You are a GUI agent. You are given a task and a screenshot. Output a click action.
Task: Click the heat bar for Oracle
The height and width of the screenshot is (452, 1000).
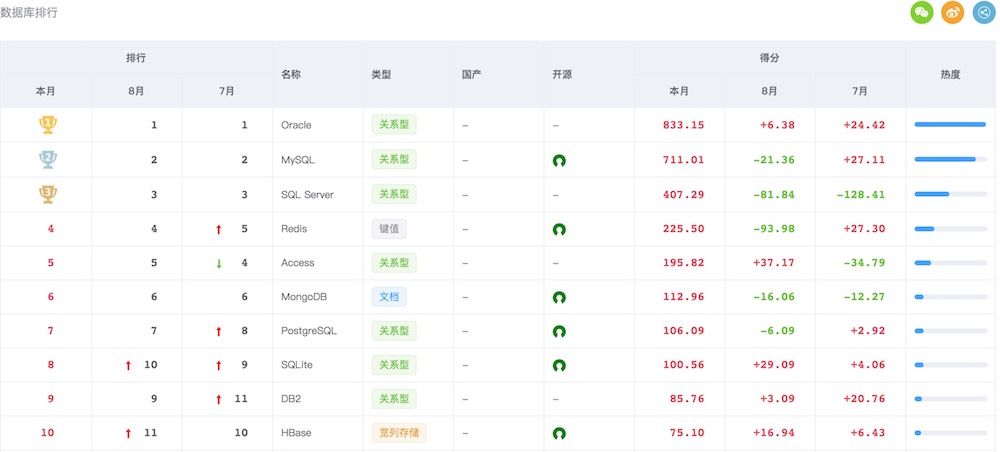click(x=950, y=125)
